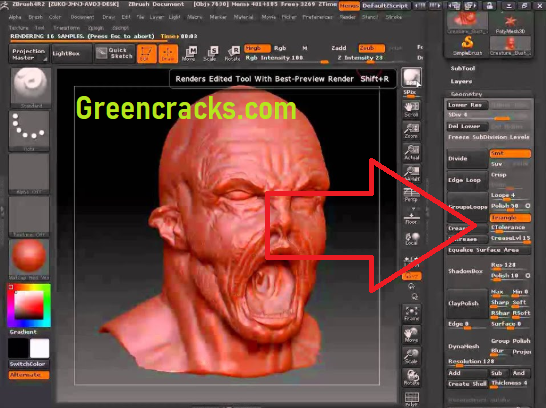This screenshot has height=408, width=546.
Task: Toggle Local transformations icon
Action: click(x=411, y=239)
